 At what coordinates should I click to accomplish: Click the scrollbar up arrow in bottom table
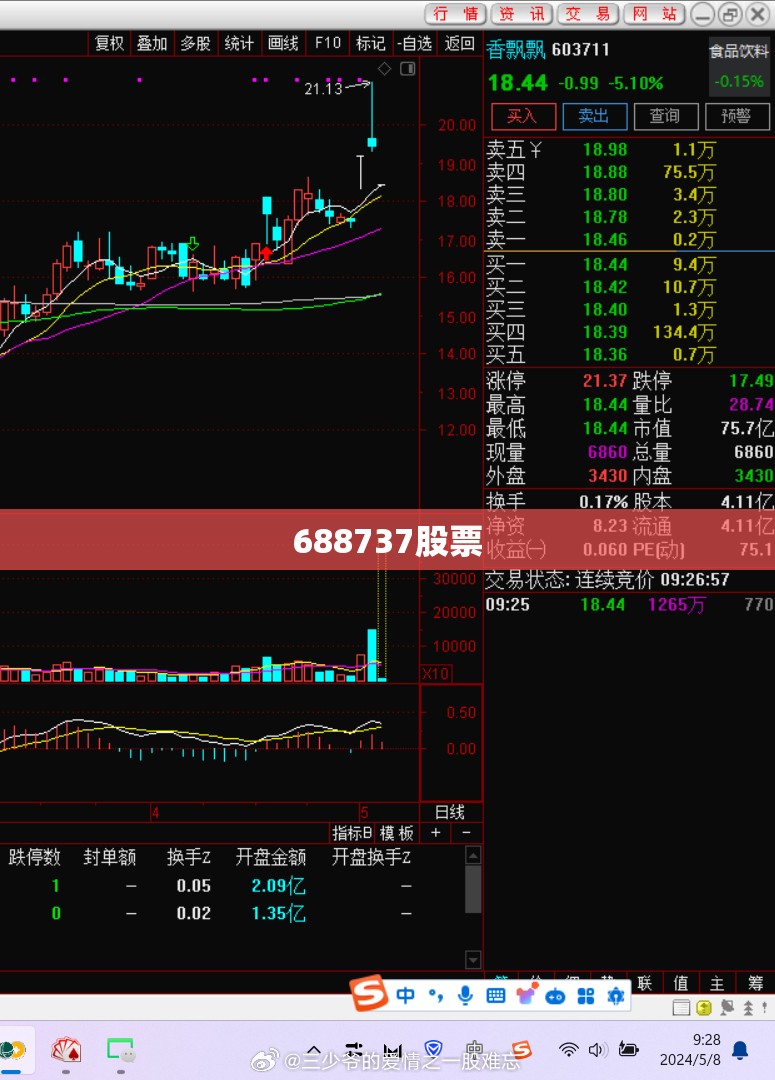473,855
